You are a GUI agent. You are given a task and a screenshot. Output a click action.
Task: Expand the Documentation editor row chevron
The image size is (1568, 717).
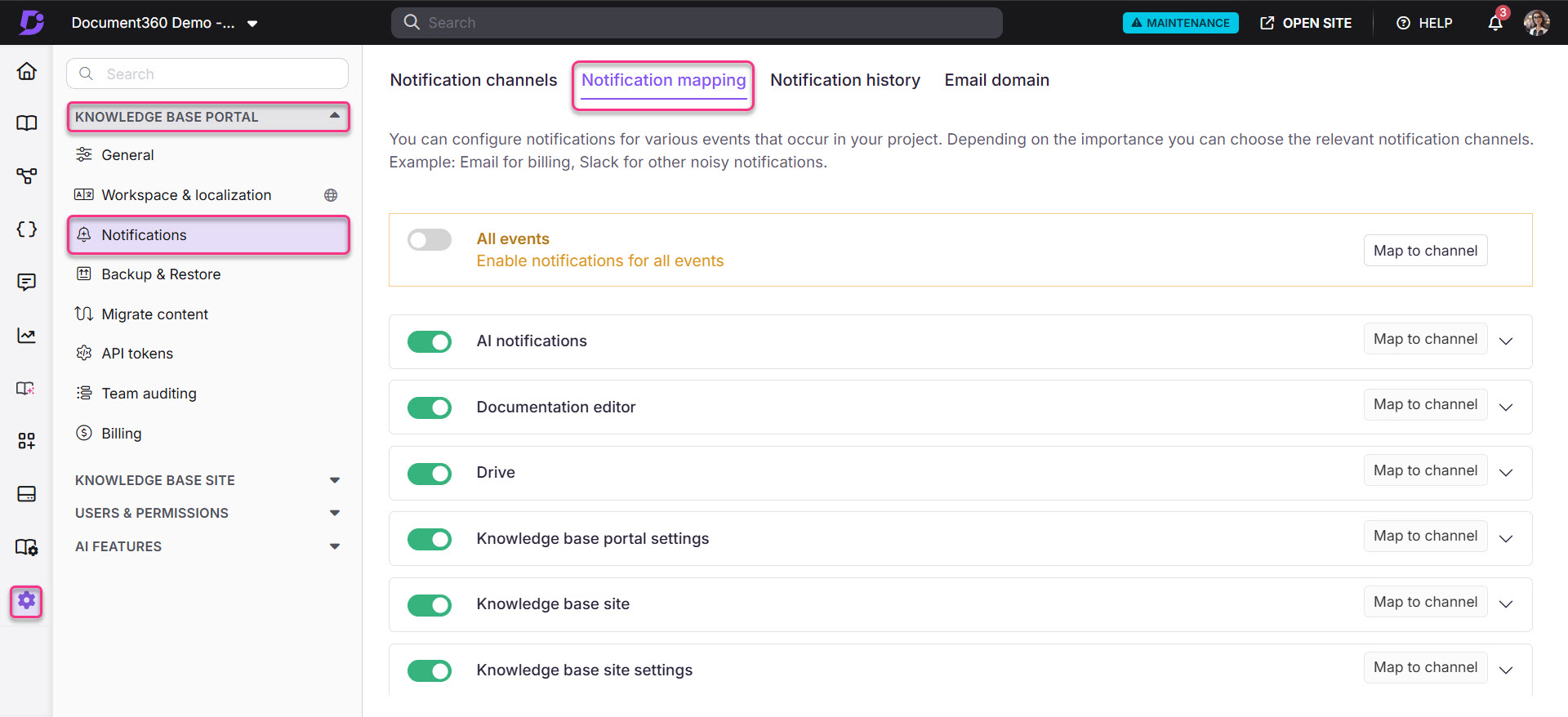(1506, 407)
